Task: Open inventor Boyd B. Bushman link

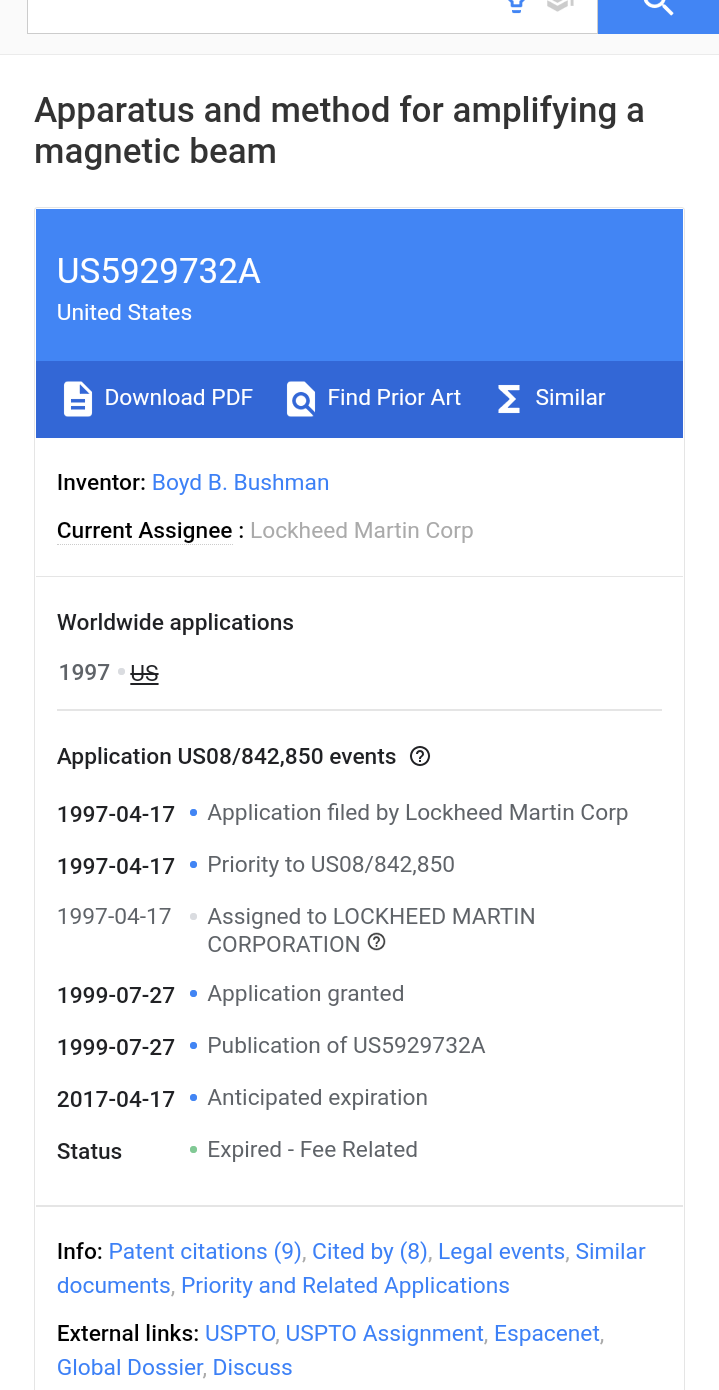Action: (x=240, y=482)
